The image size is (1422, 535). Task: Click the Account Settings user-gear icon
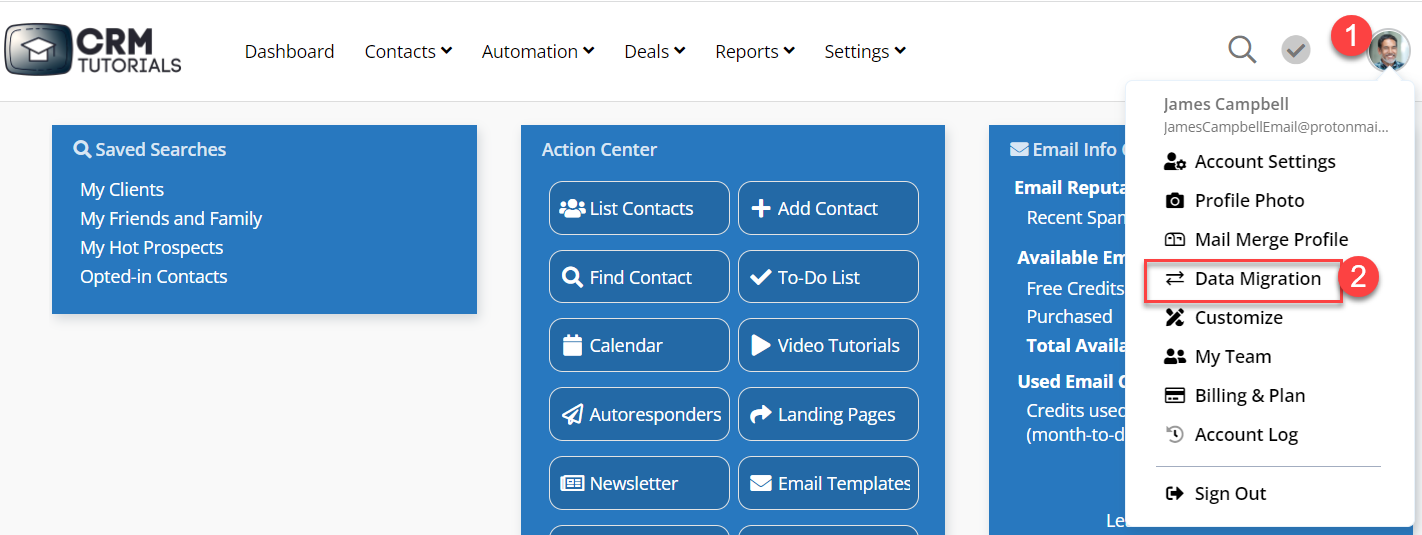(1175, 162)
